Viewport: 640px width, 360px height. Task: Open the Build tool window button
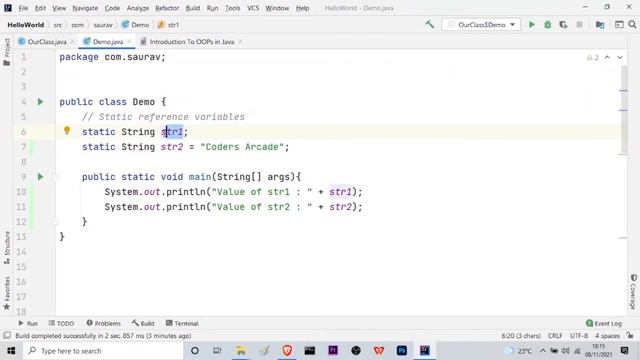tap(143, 323)
